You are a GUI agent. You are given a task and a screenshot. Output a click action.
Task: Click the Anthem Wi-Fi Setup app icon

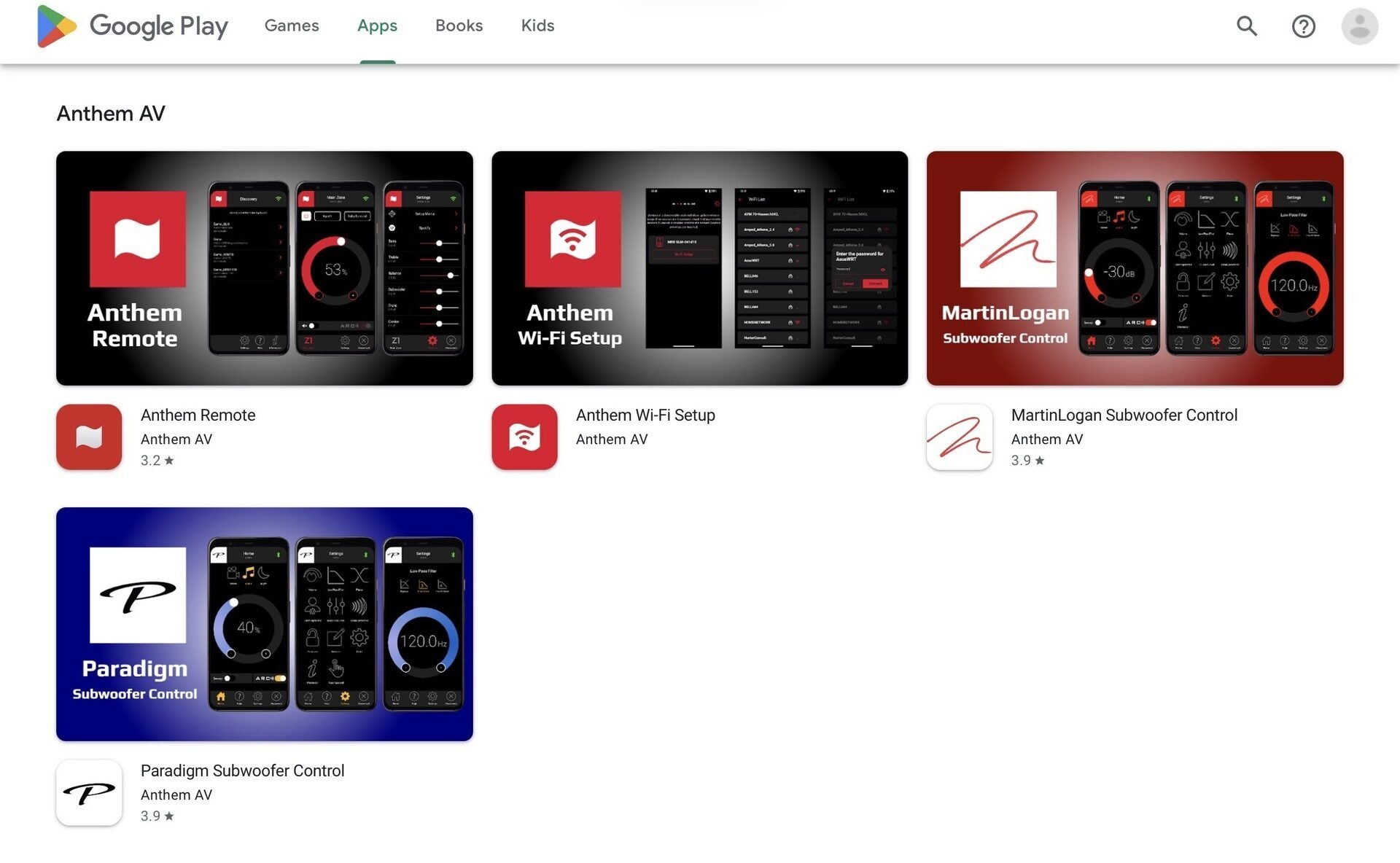click(524, 437)
